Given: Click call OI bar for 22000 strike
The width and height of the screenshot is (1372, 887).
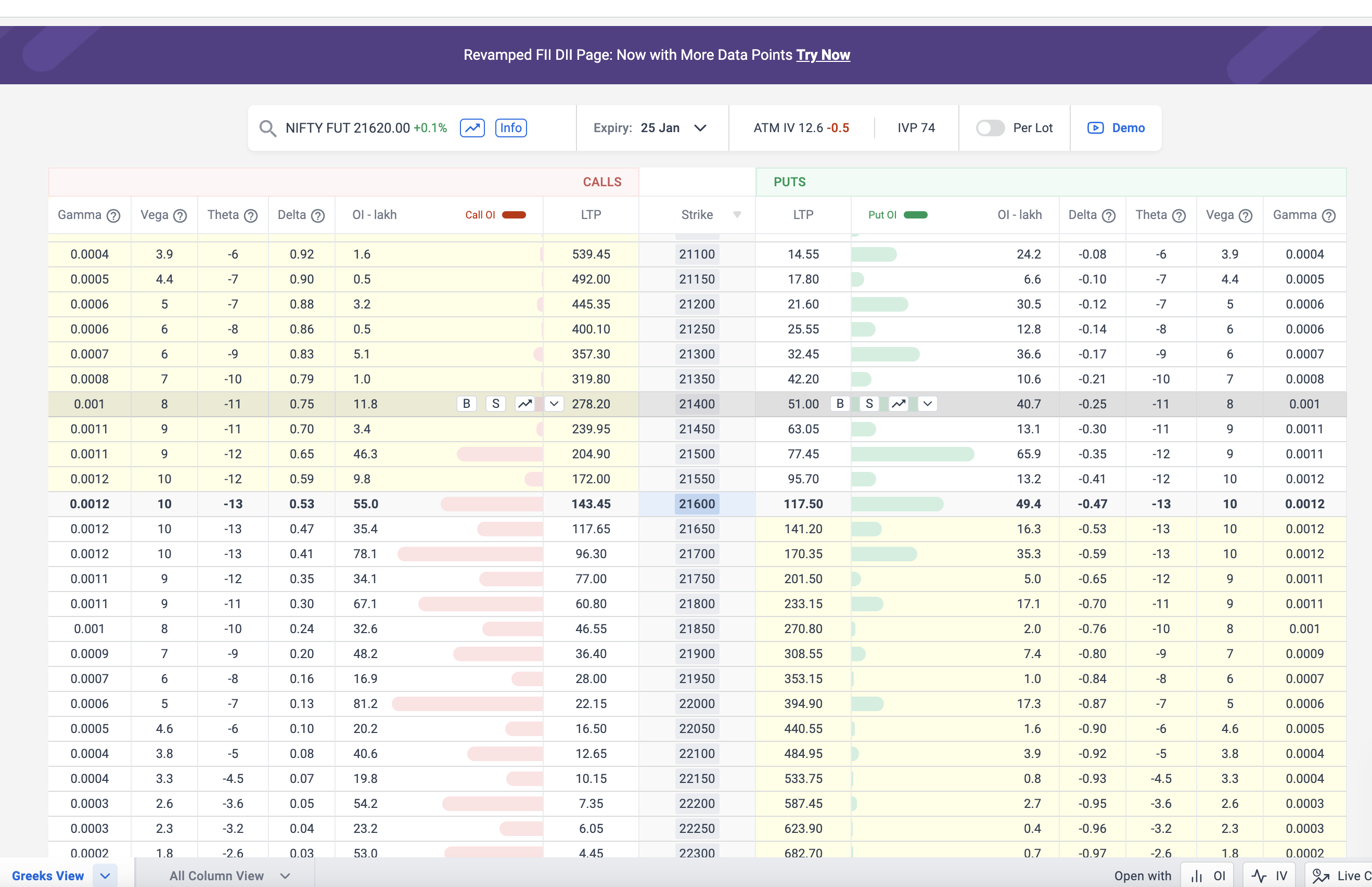Looking at the screenshot, I should tap(467, 703).
